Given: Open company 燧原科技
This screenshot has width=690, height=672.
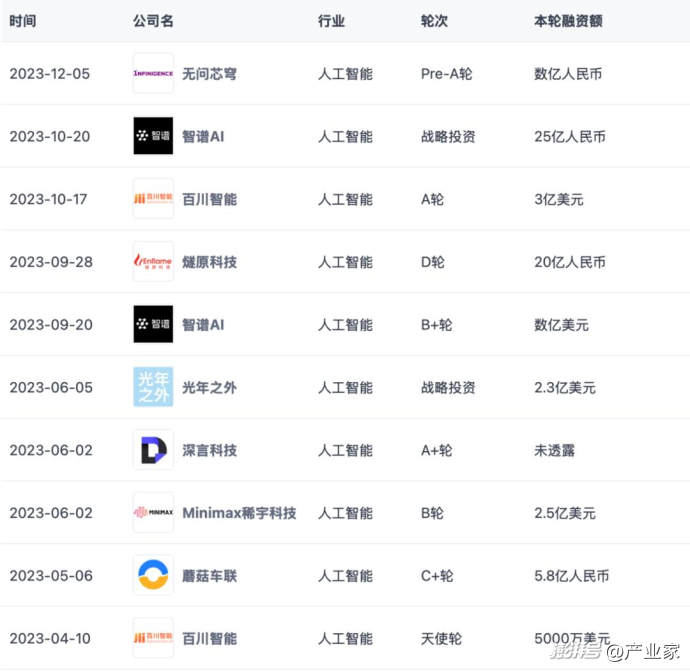Looking at the screenshot, I should point(209,262).
